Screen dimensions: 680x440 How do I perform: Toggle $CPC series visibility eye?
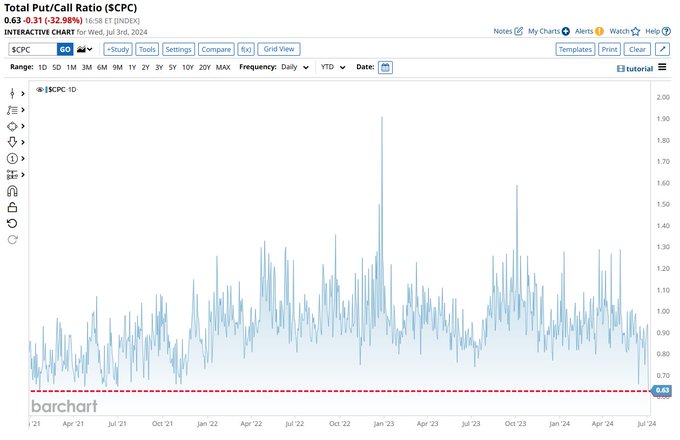[x=39, y=90]
